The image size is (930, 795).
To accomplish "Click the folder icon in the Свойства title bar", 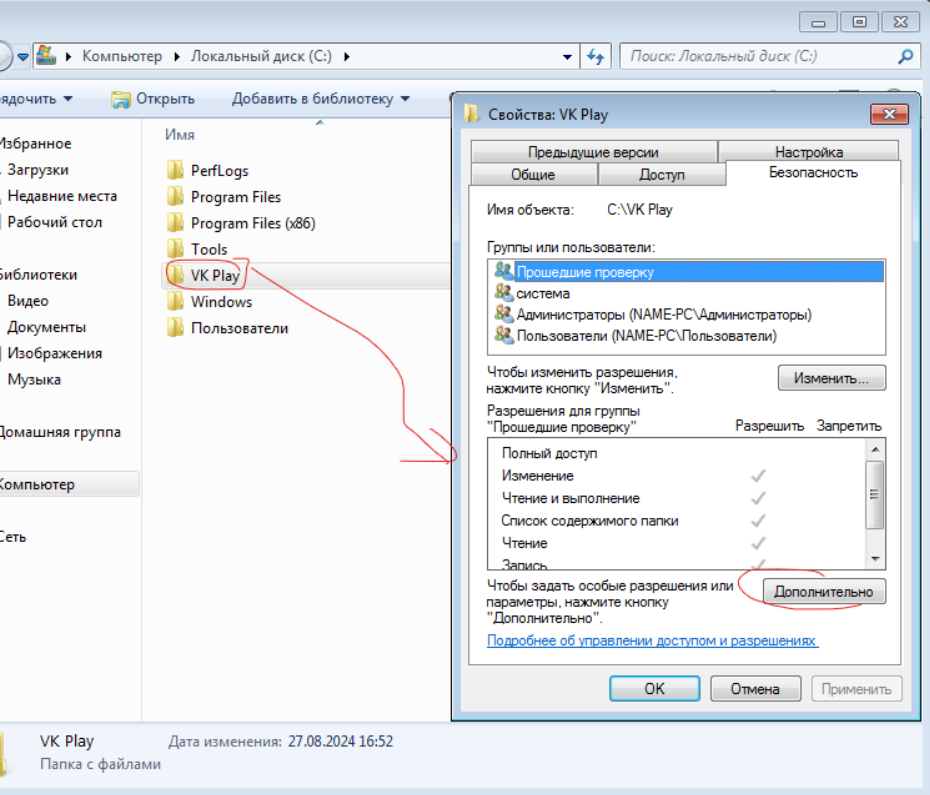I will (x=472, y=113).
